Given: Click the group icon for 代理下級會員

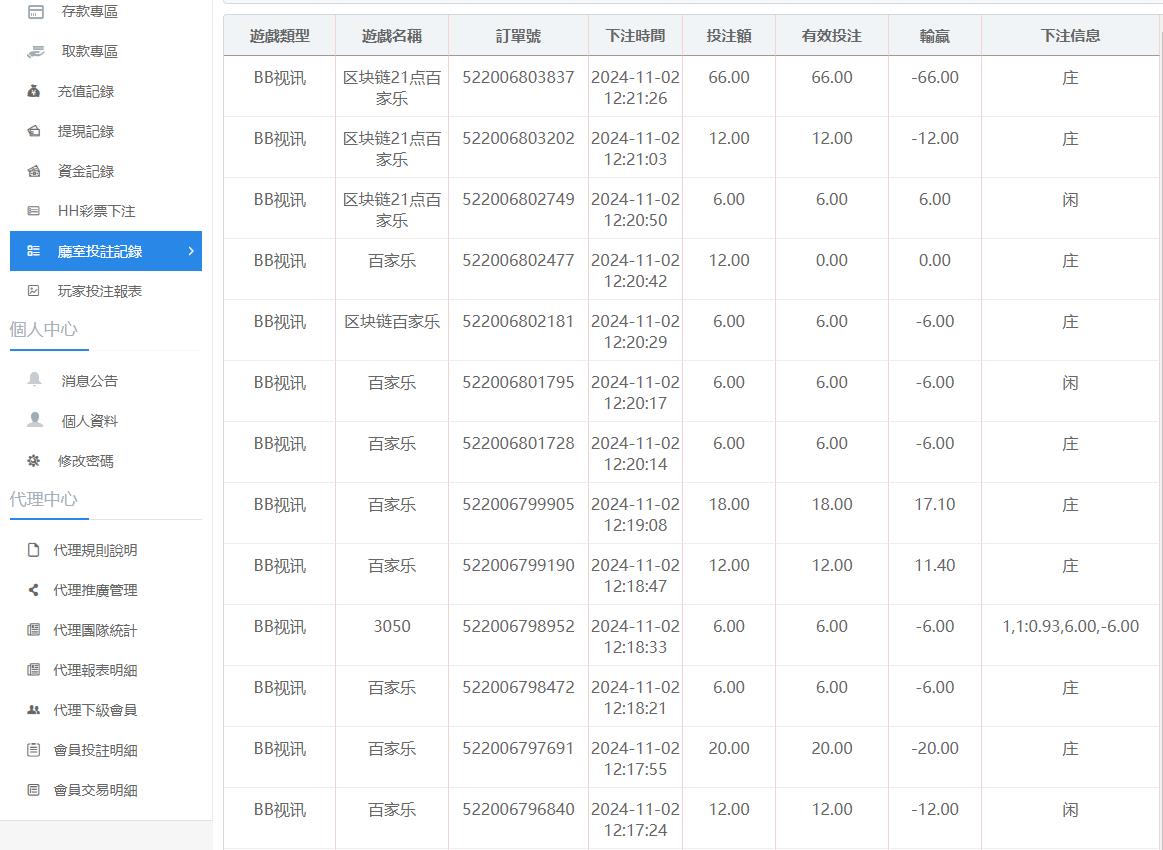Looking at the screenshot, I should tap(34, 710).
